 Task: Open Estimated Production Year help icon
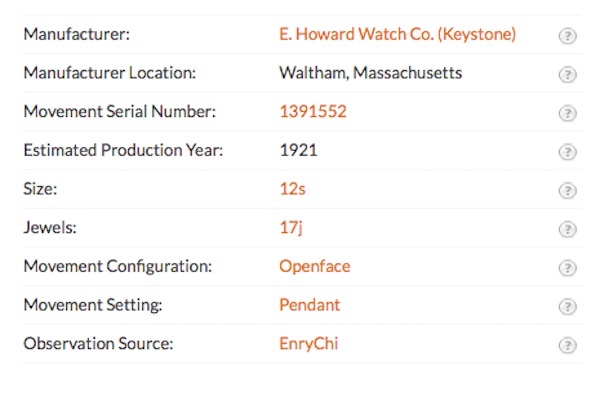(567, 152)
